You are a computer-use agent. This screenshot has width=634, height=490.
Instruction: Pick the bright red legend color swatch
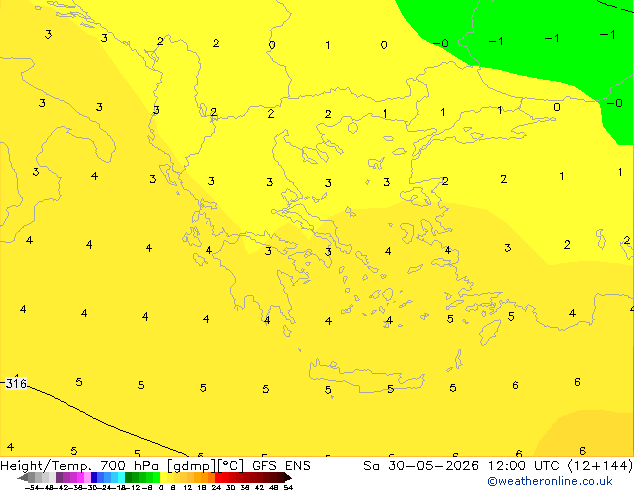[218, 477]
